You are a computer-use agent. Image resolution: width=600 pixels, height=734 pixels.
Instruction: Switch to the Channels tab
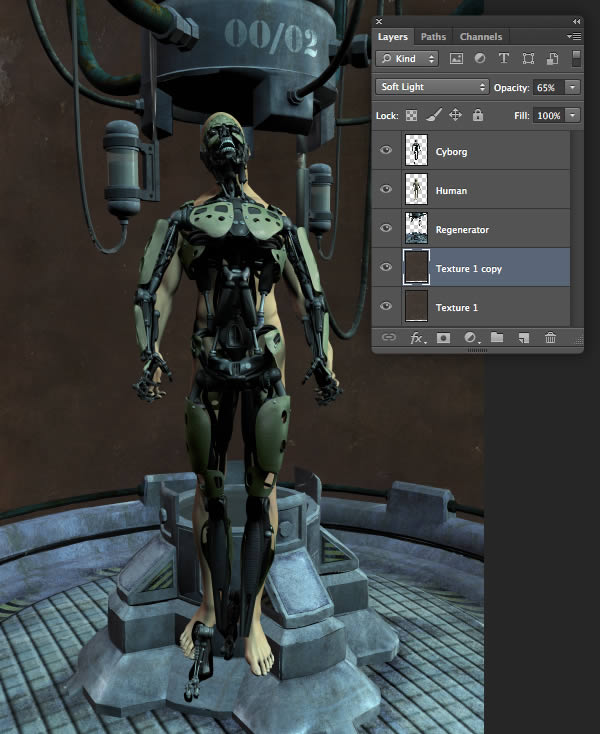[481, 37]
